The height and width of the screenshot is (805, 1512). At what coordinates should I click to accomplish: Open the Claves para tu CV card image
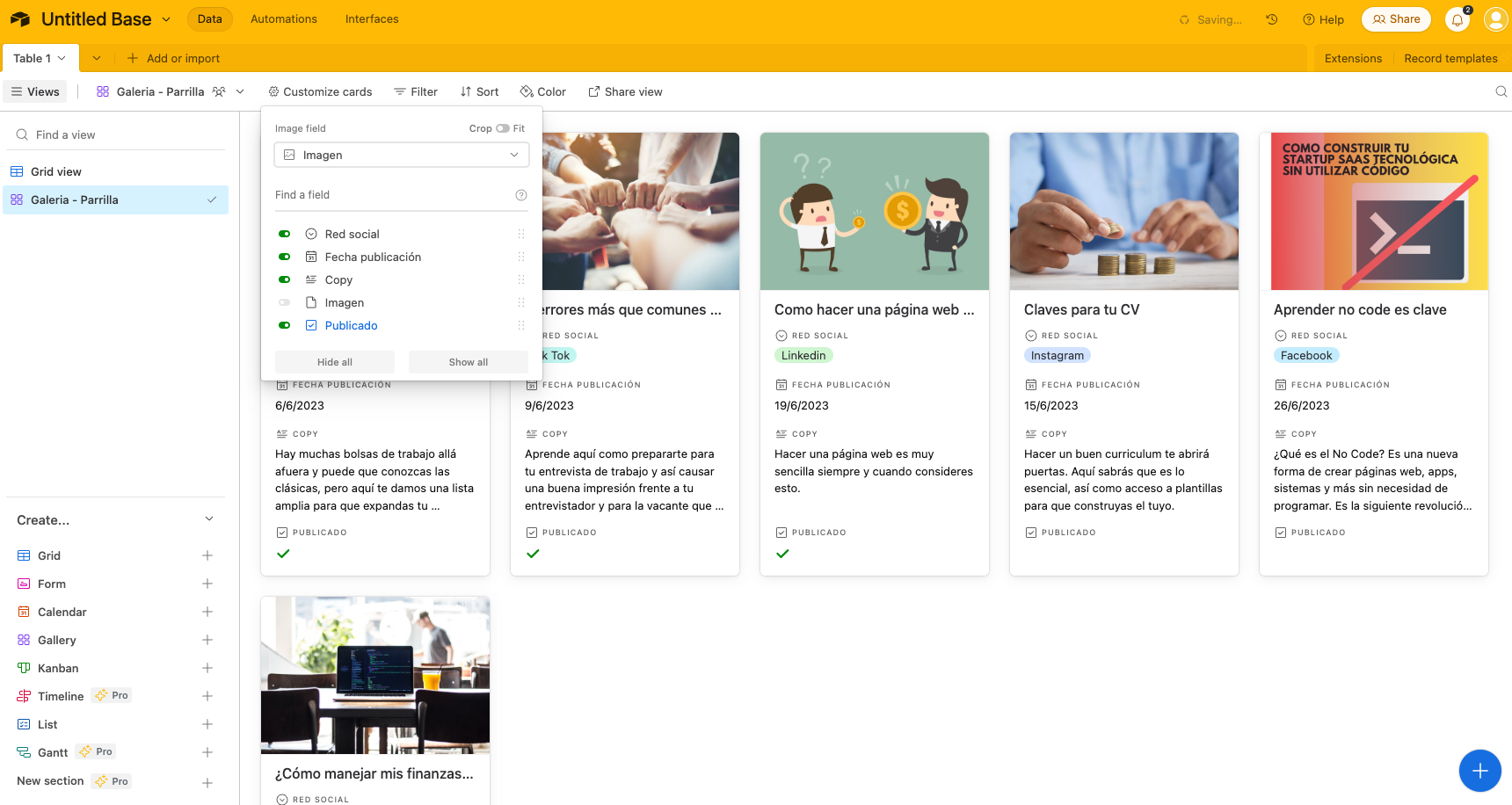pos(1124,211)
